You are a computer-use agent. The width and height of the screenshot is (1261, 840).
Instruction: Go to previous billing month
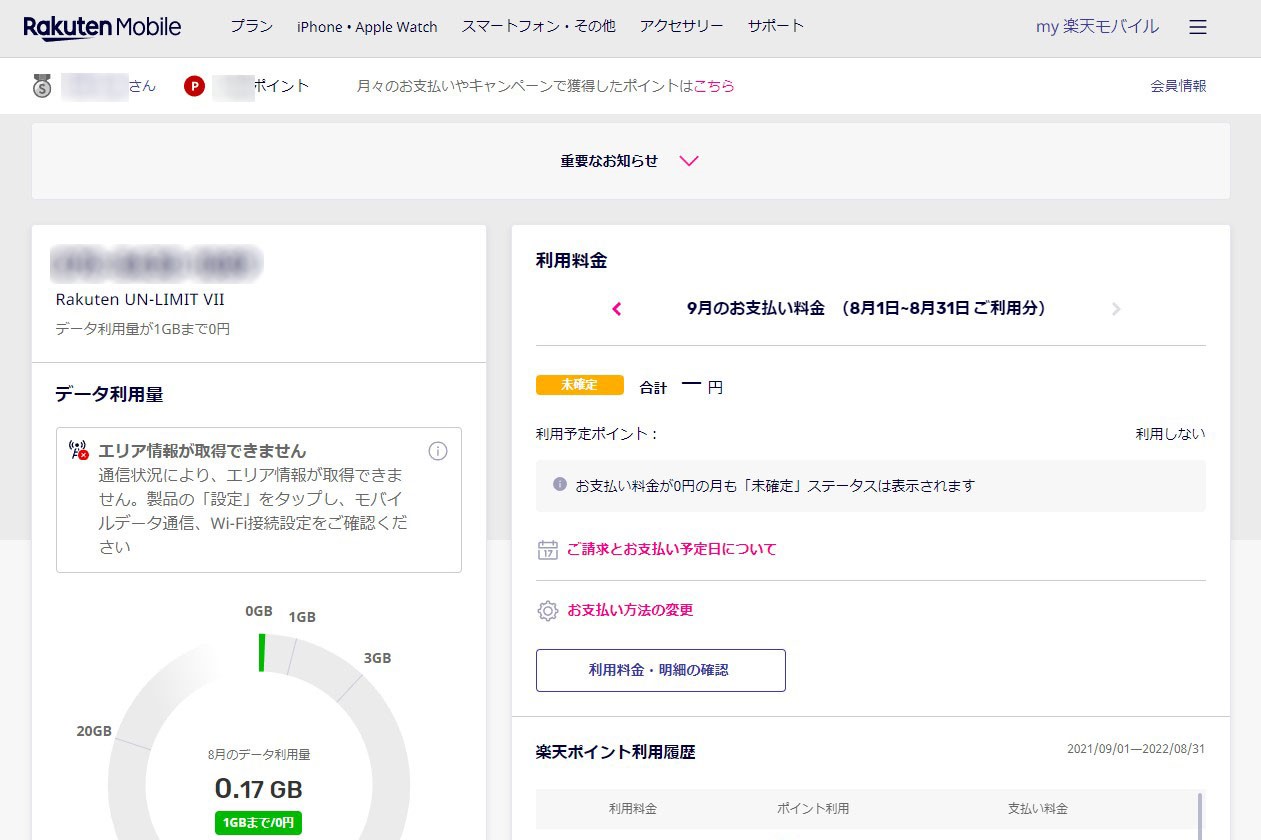(x=616, y=309)
